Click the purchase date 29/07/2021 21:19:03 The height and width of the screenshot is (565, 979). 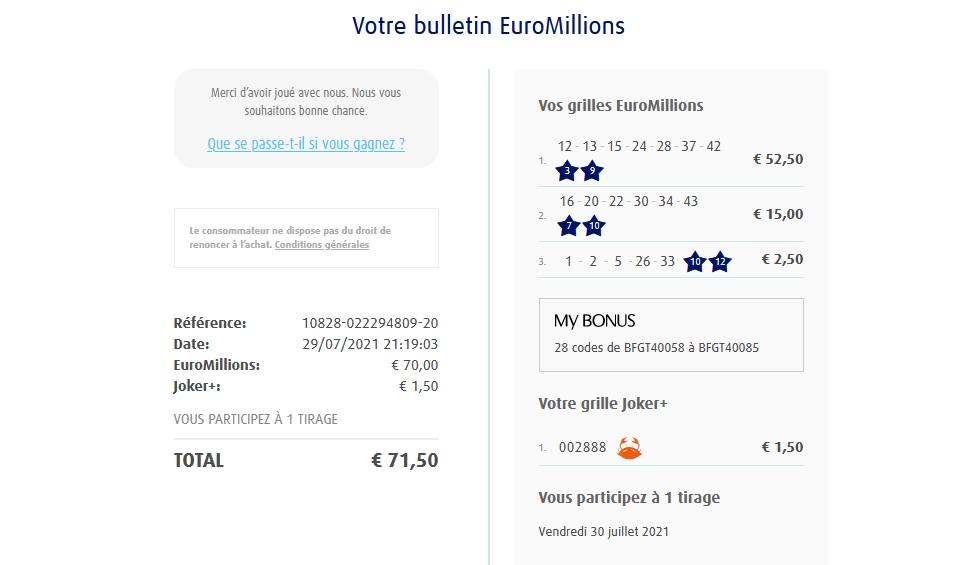point(370,344)
